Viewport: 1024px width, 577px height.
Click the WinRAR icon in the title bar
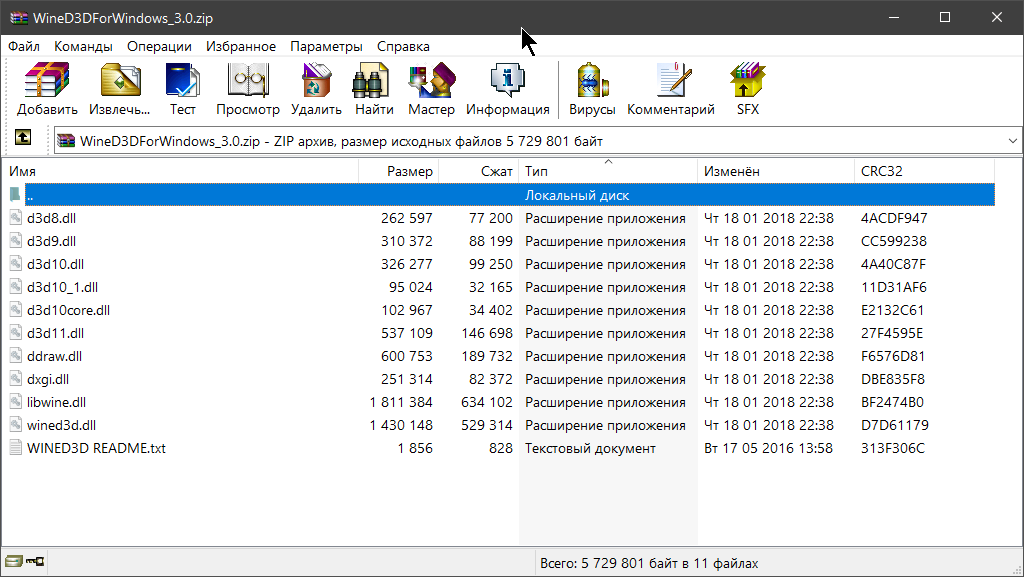19,18
